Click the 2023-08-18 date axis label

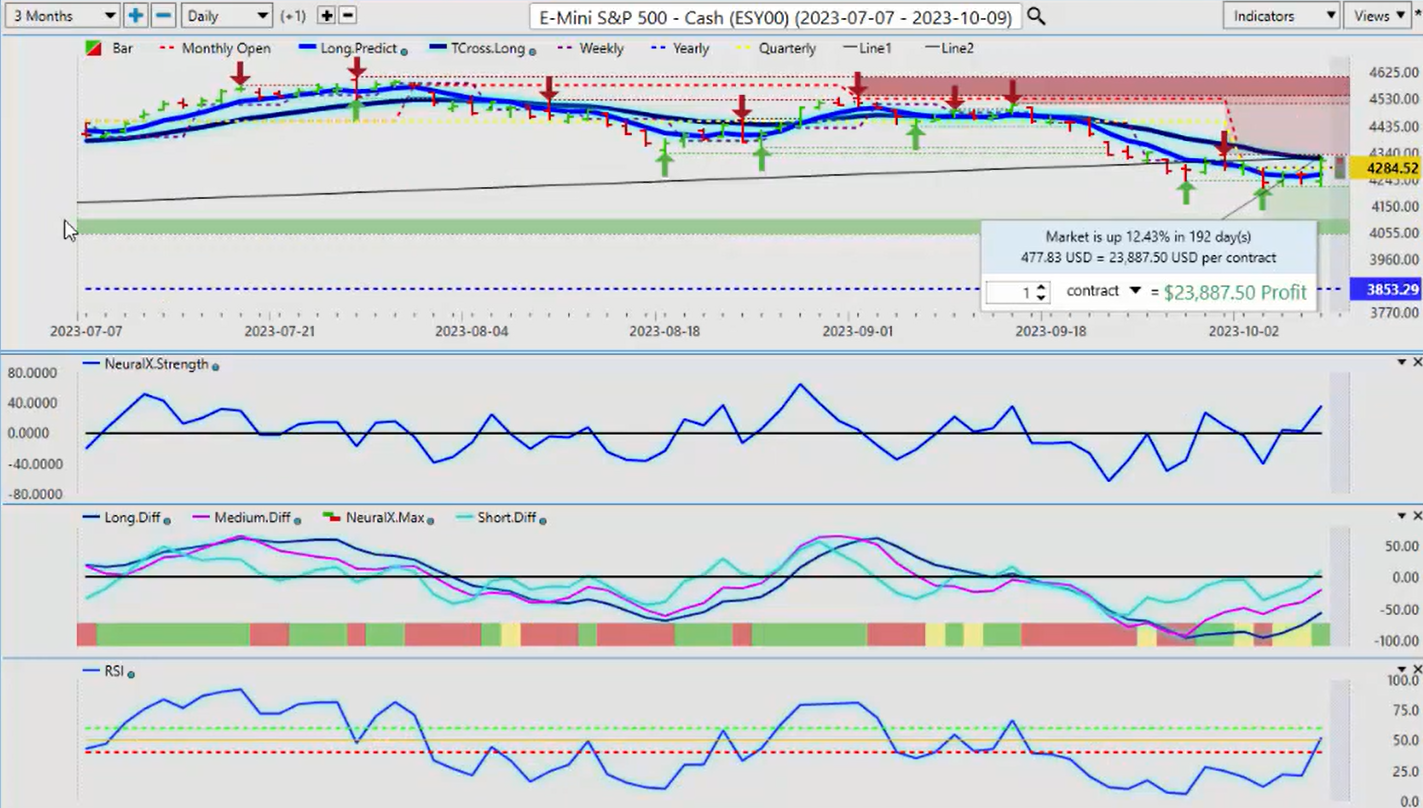[x=664, y=330]
